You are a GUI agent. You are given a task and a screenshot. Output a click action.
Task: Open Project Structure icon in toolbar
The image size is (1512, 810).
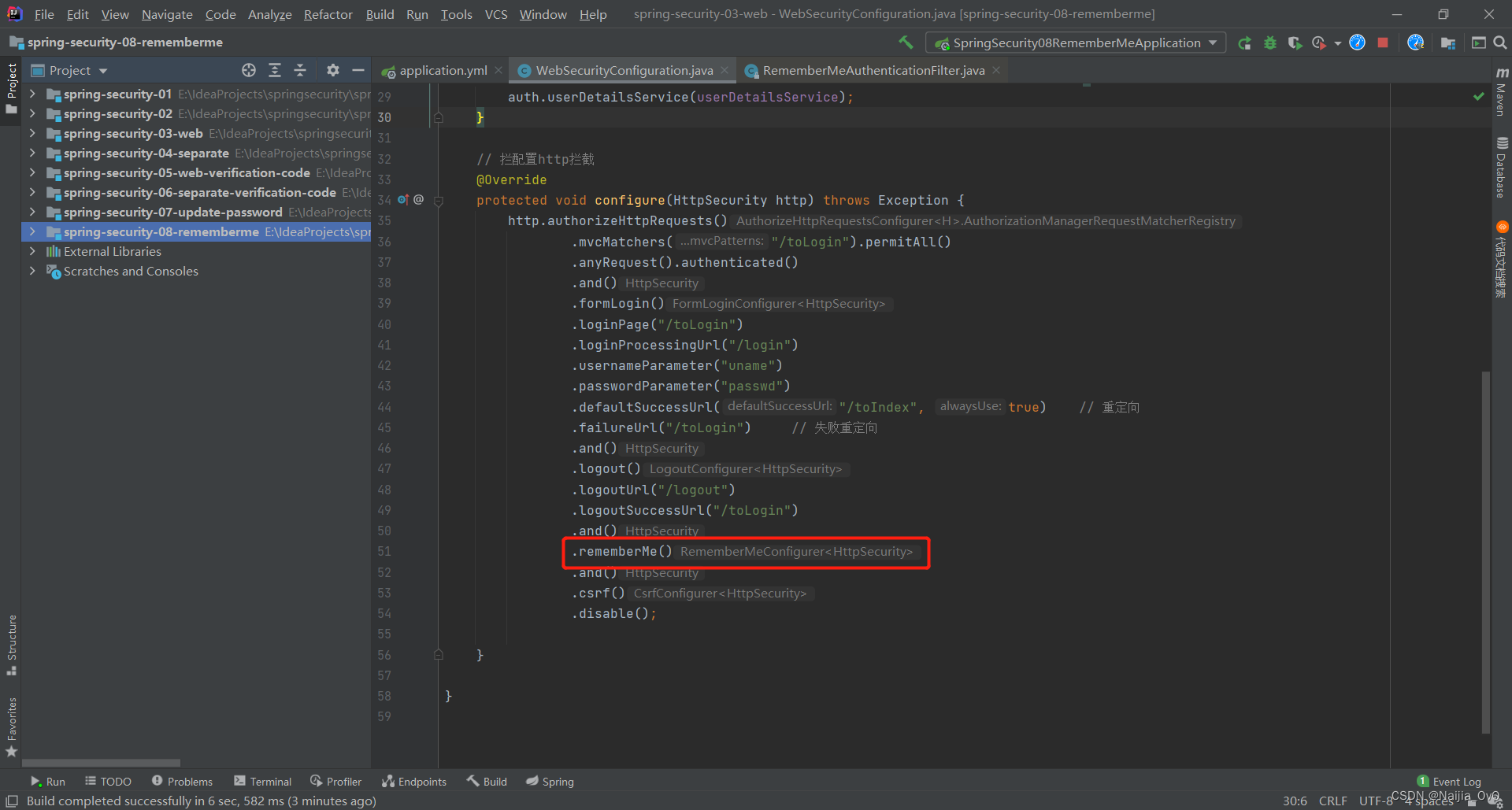click(x=1447, y=43)
